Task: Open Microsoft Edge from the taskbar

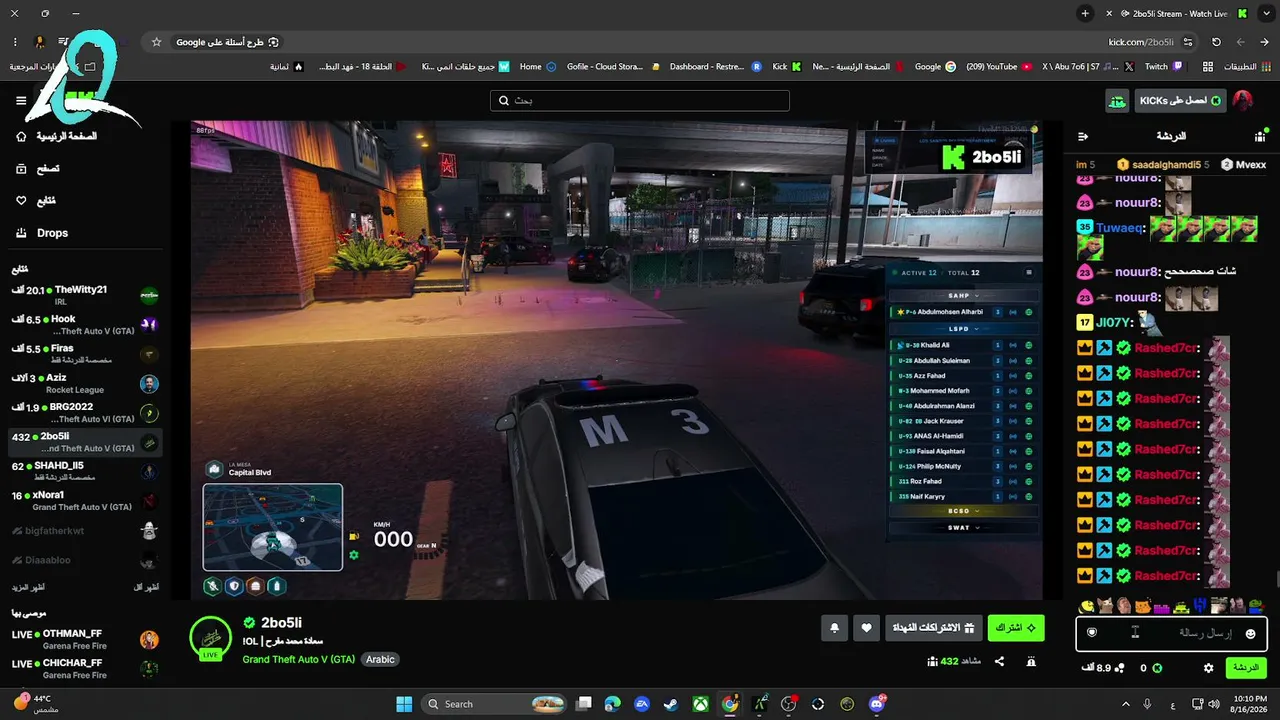Action: point(613,704)
